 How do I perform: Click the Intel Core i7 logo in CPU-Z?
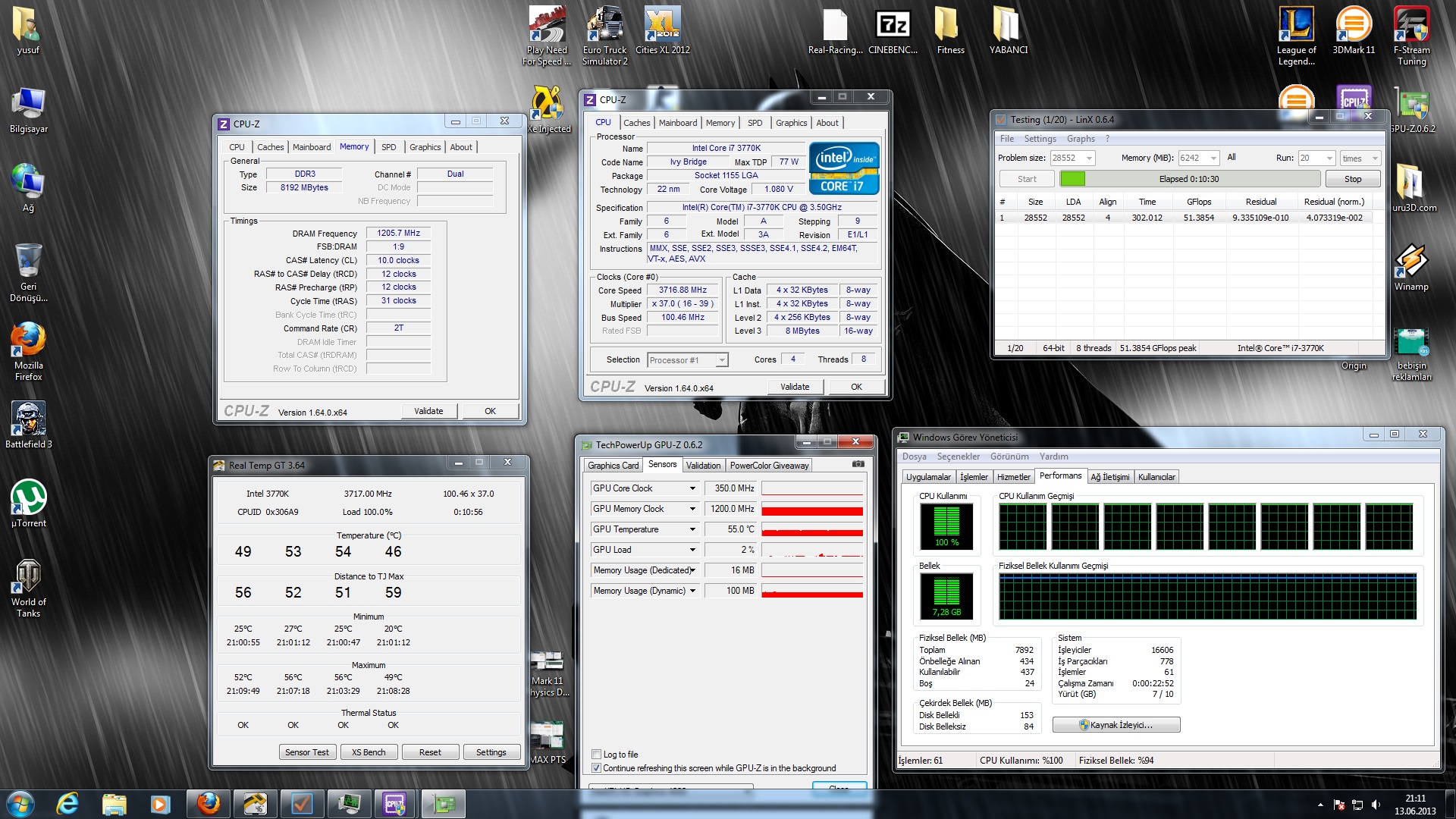[844, 168]
